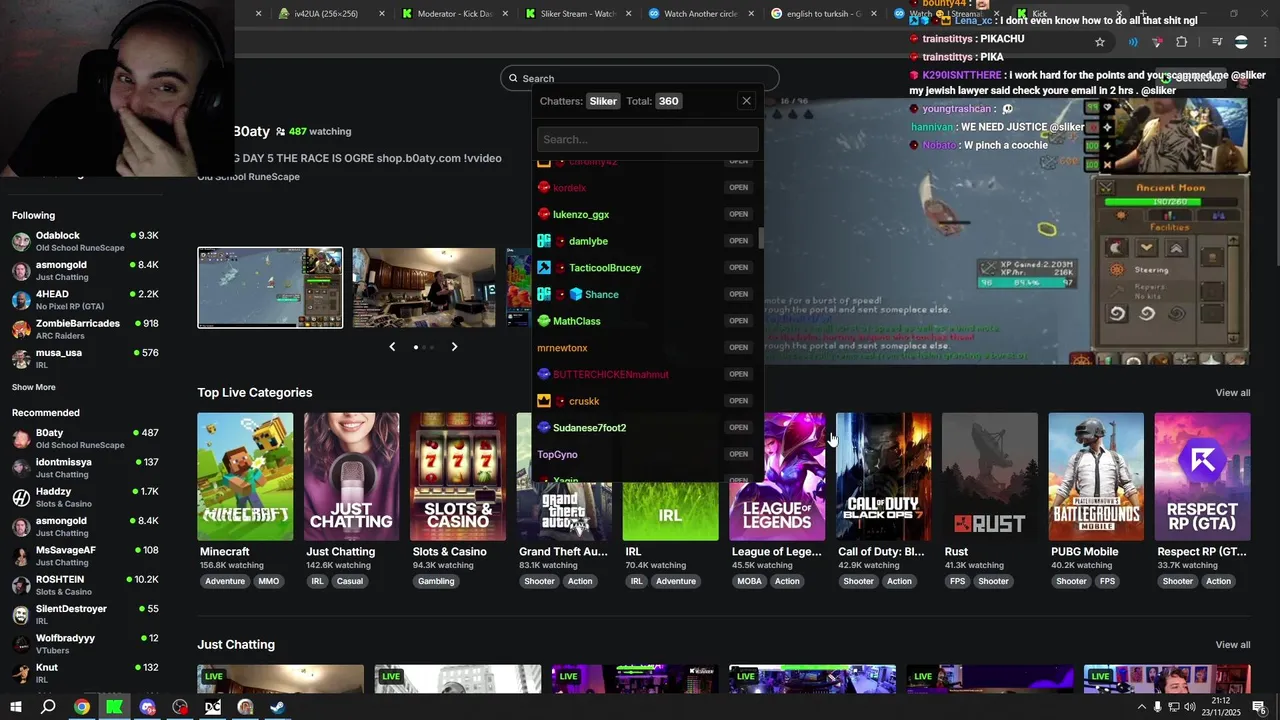Open the Respect RP (GTA) category card
This screenshot has width=1280, height=720.
(x=1202, y=477)
